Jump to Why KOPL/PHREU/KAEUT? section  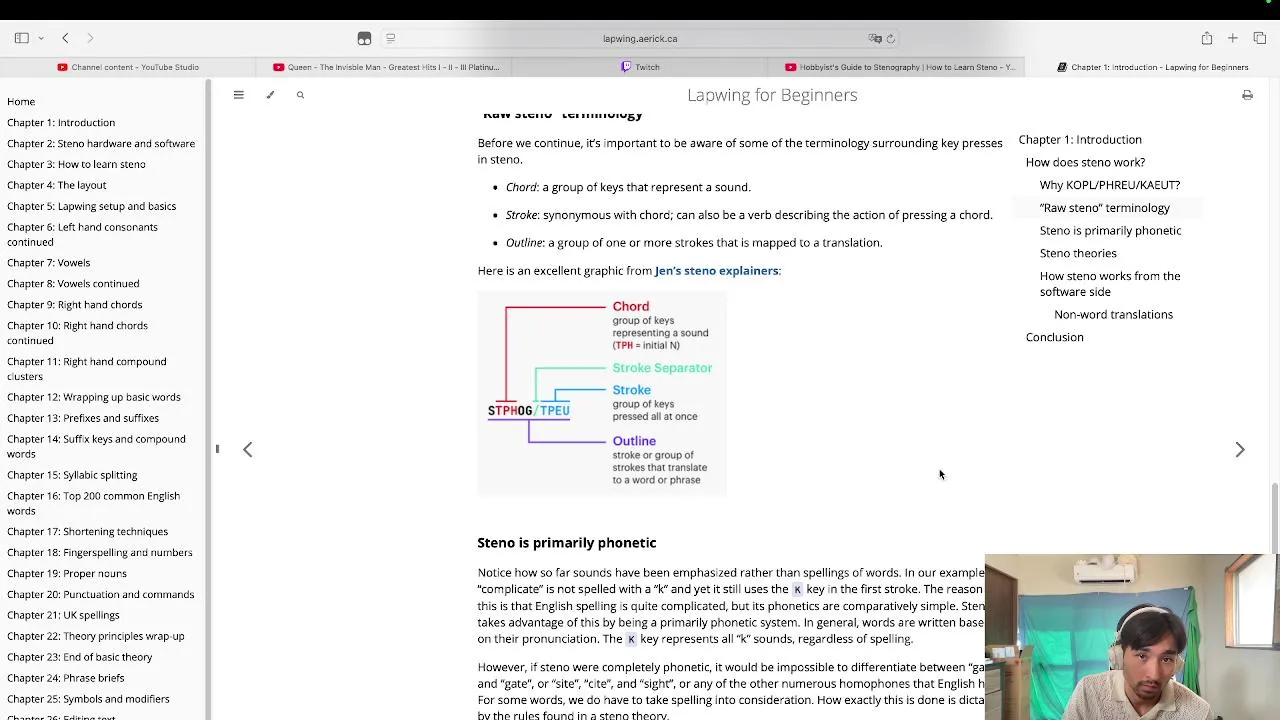(x=1110, y=185)
